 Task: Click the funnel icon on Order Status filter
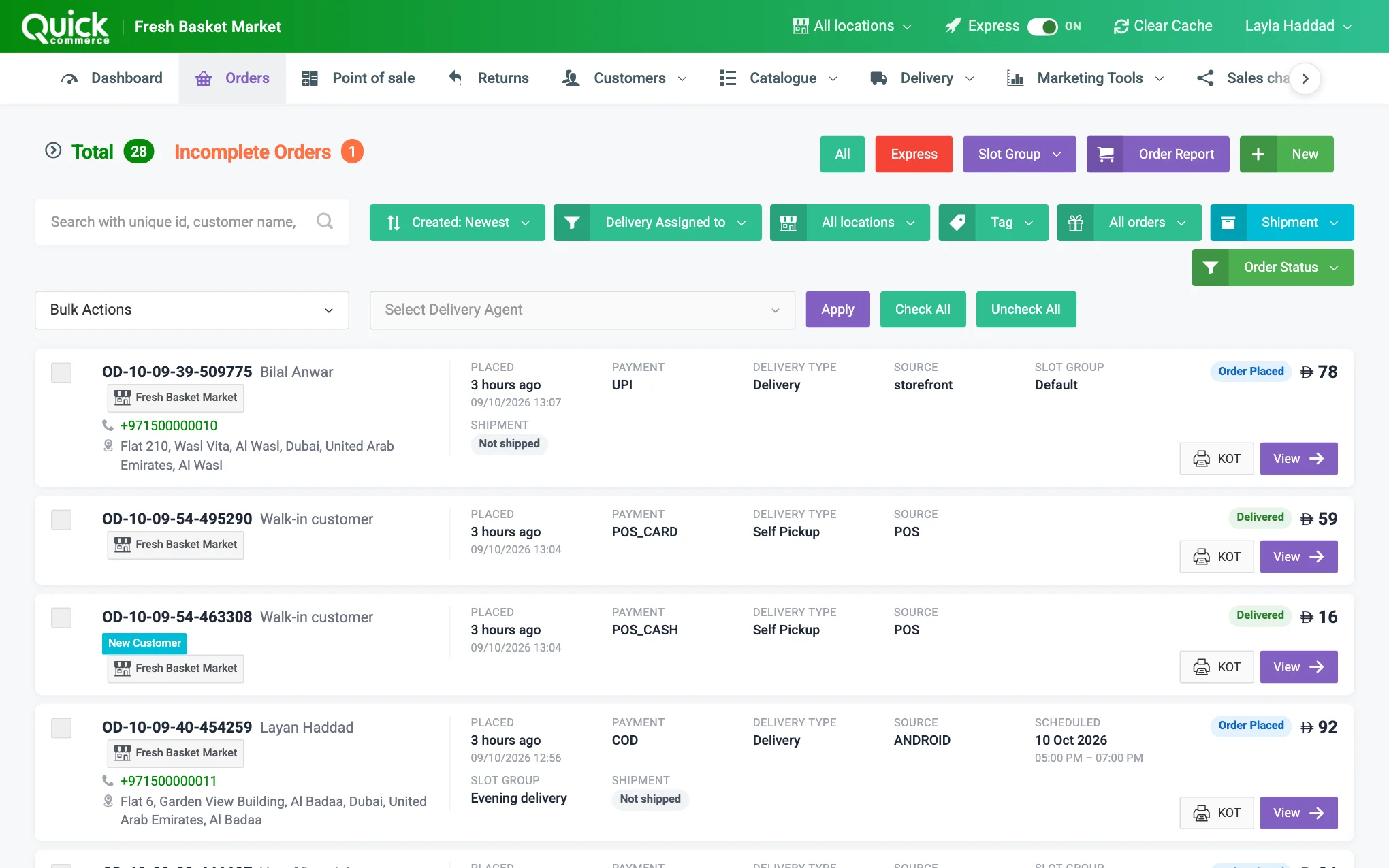point(1211,268)
